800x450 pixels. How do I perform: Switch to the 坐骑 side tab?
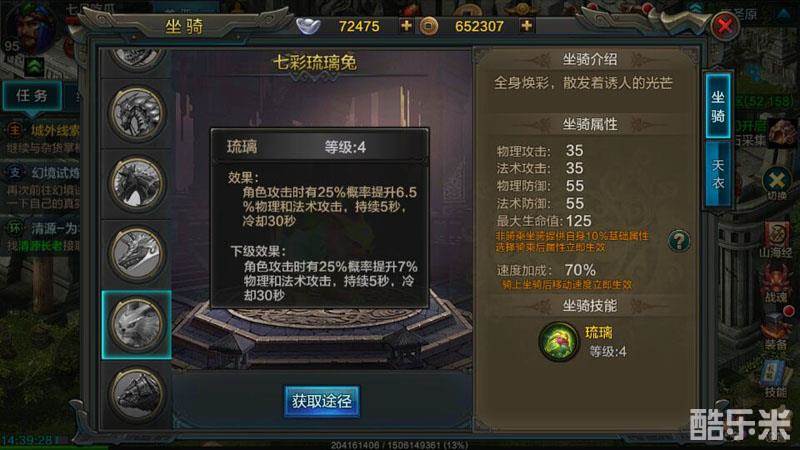click(x=718, y=107)
